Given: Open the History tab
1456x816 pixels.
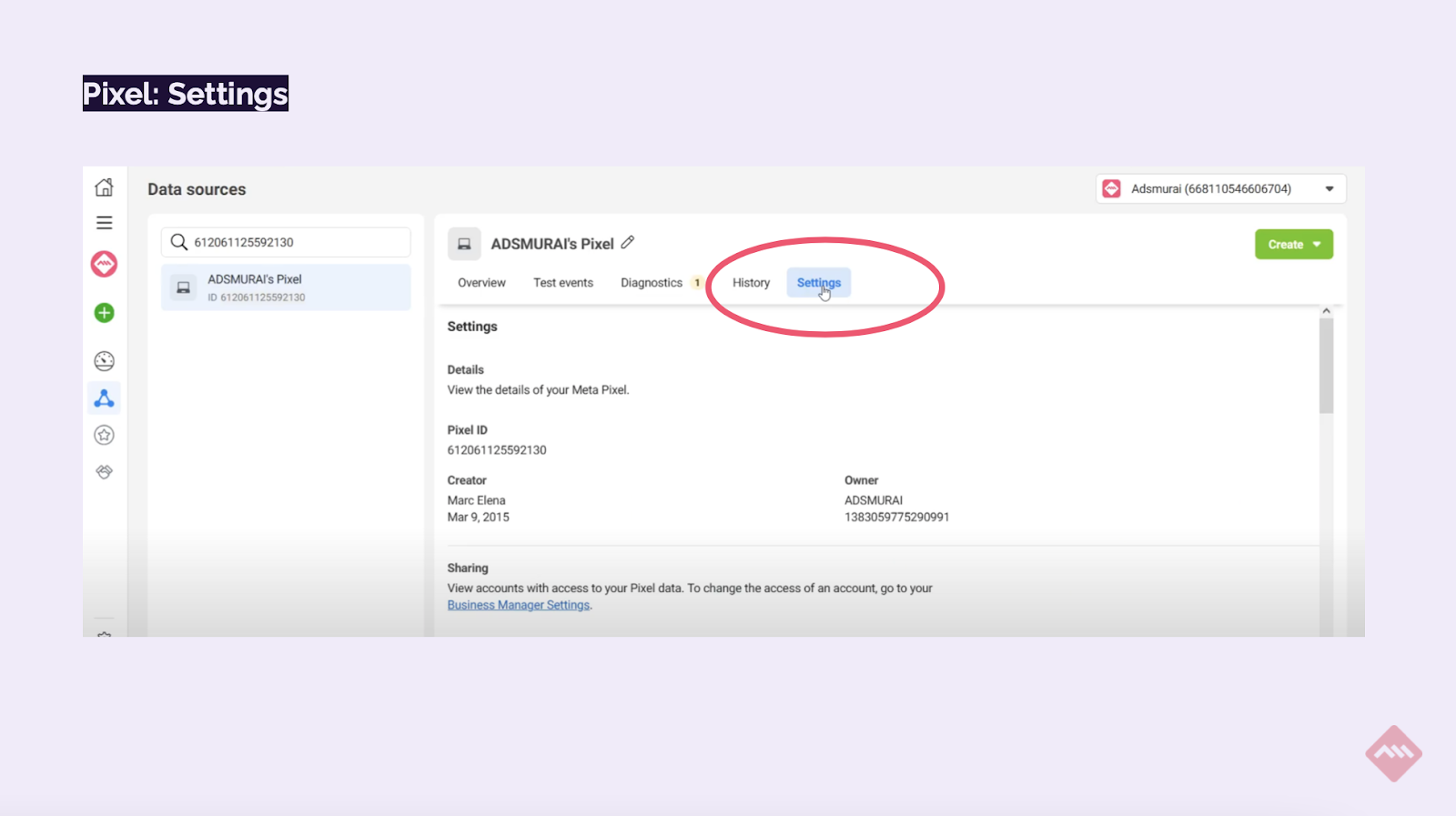Looking at the screenshot, I should tap(751, 283).
